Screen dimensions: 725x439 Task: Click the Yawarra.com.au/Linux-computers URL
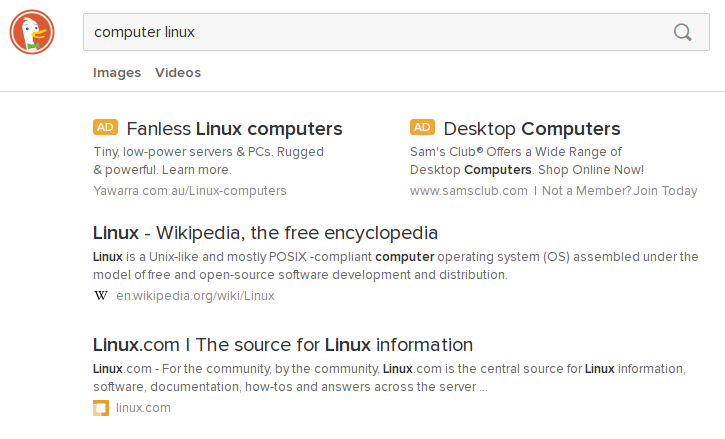190,191
